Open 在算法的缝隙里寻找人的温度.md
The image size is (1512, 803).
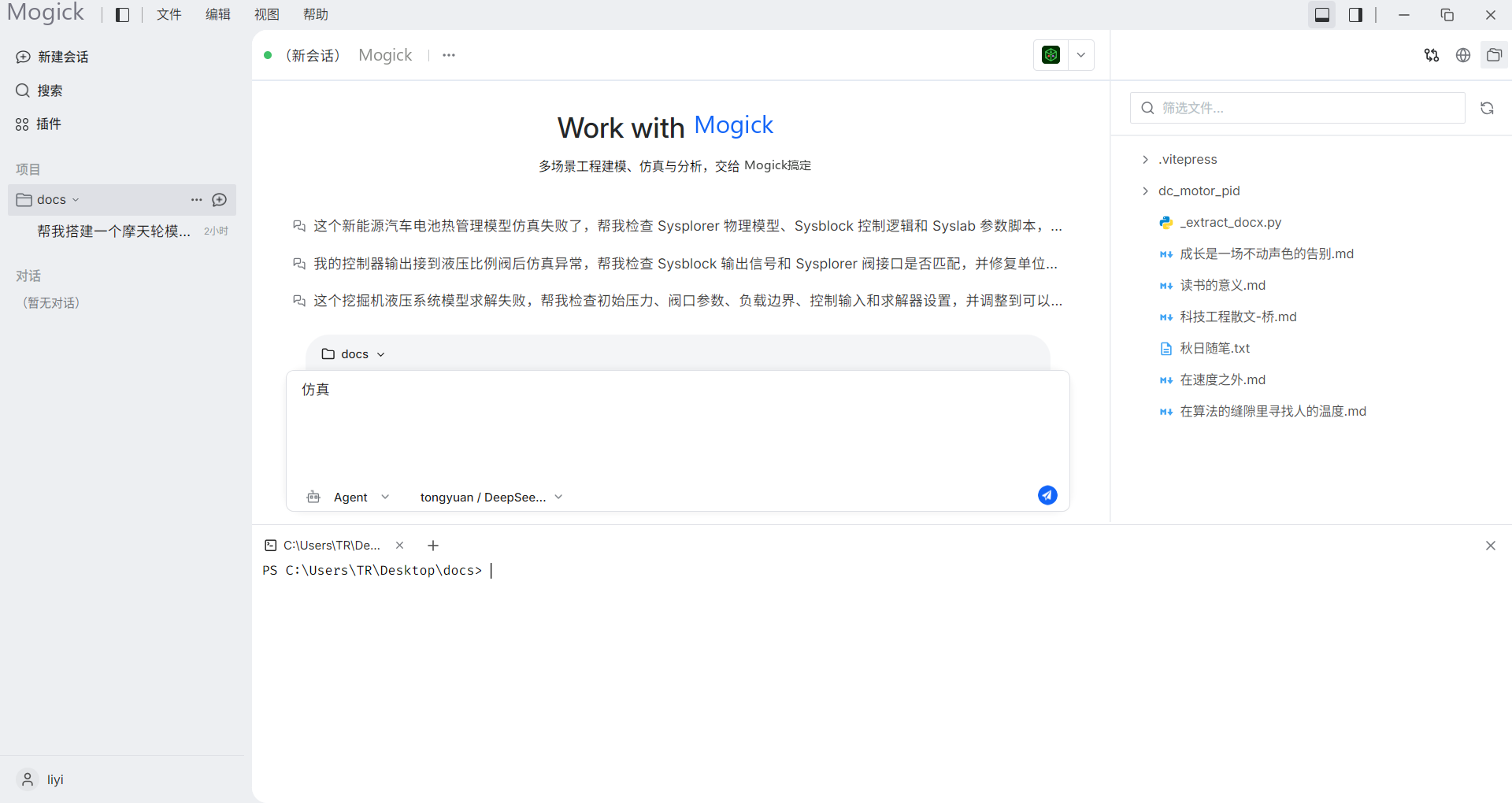[1263, 412]
